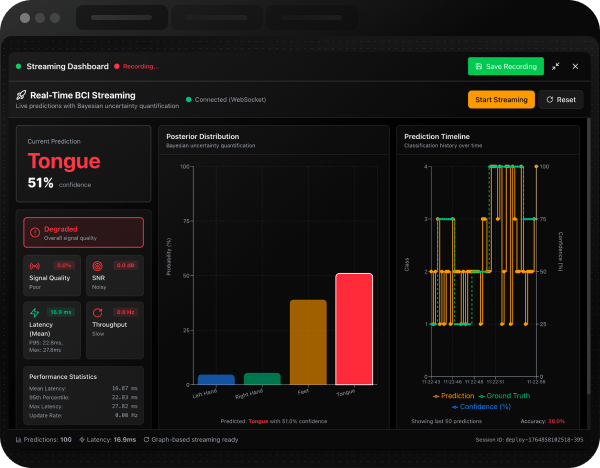The image size is (600, 468).
Task: Click the rocket icon beside Real-Time BCI Streaming
Action: [21, 95]
